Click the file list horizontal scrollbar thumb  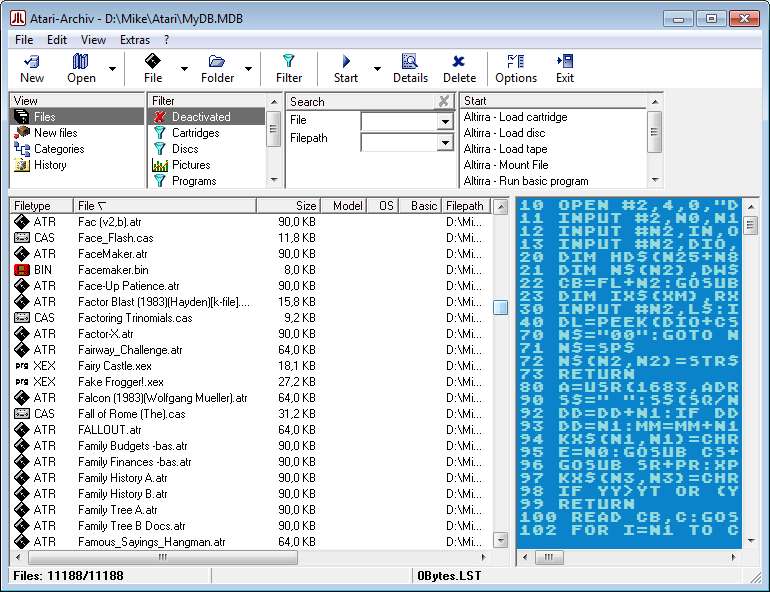click(x=163, y=557)
